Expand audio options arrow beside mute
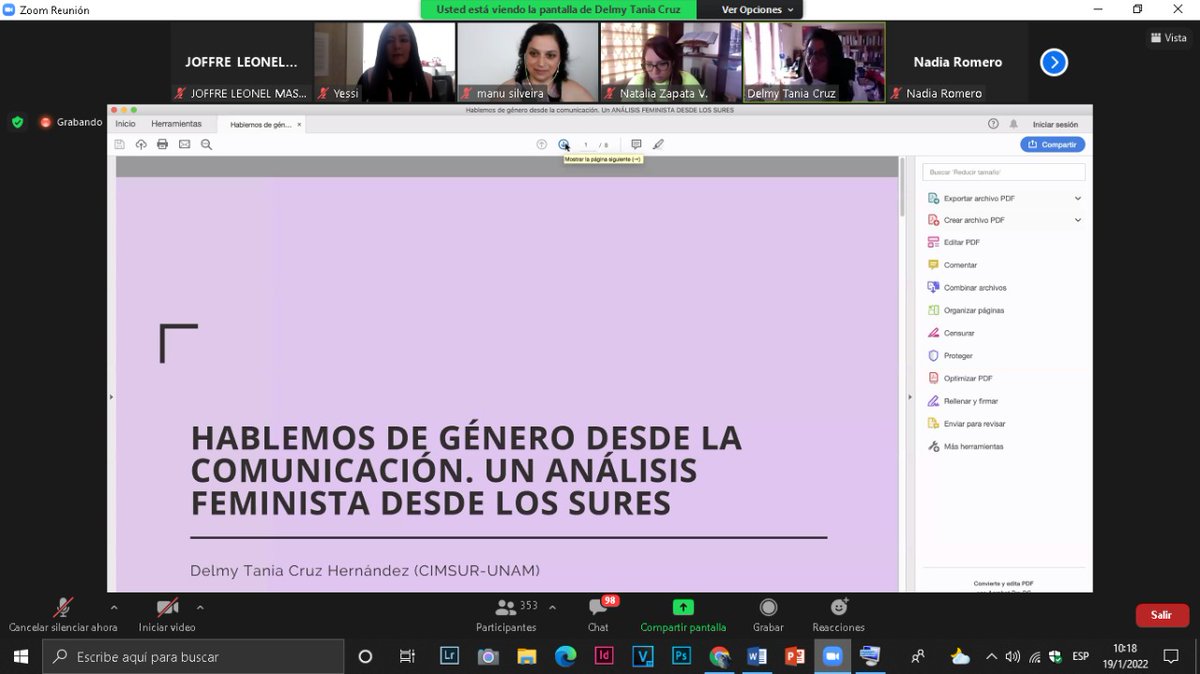 click(113, 607)
